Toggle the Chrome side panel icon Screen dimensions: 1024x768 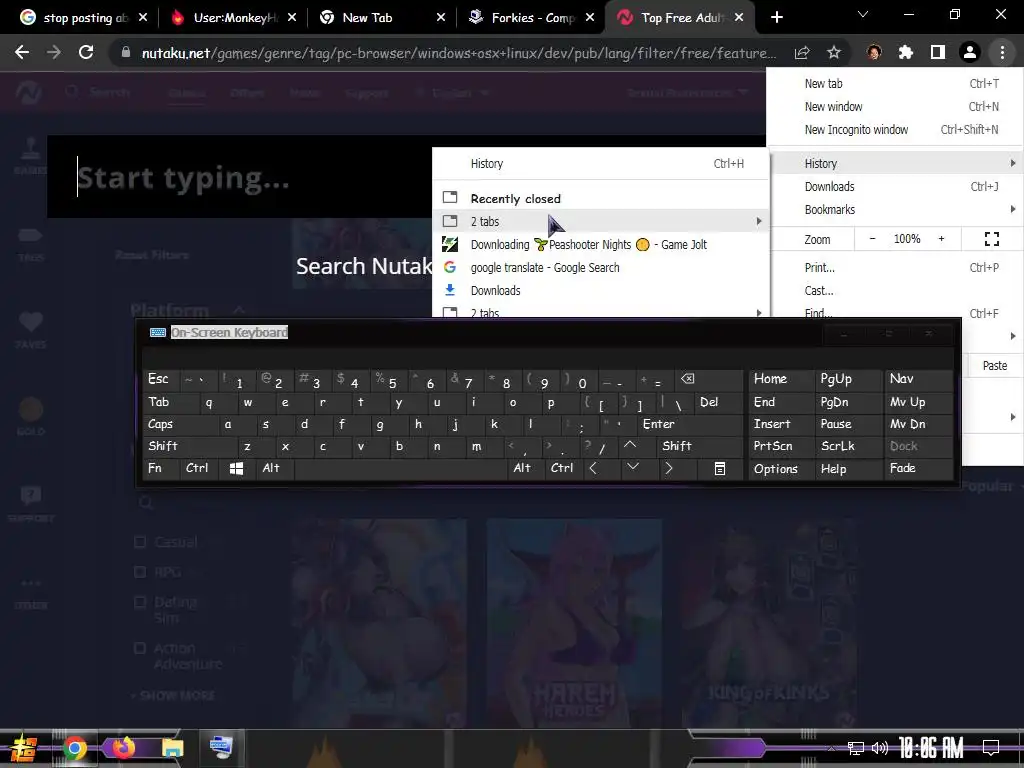[x=938, y=52]
